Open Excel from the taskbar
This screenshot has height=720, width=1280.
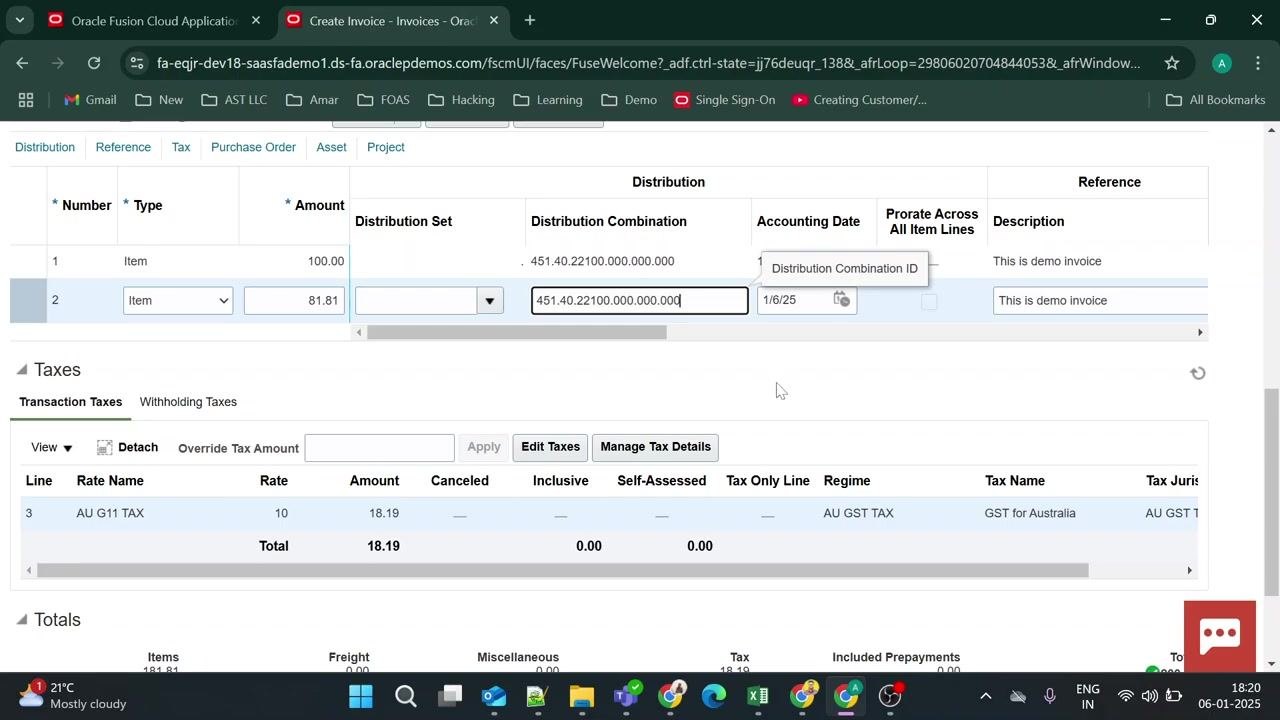[758, 696]
